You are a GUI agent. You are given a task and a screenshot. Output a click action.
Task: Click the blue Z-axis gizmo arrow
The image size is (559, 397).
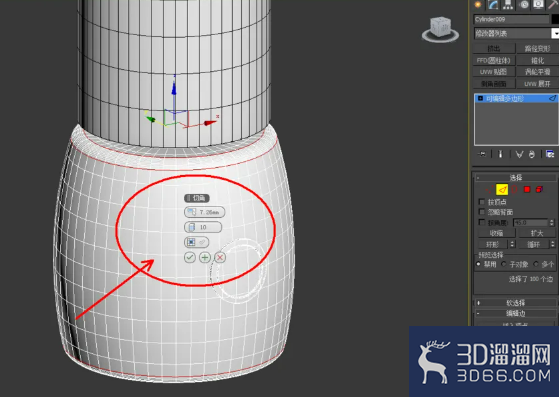point(174,88)
